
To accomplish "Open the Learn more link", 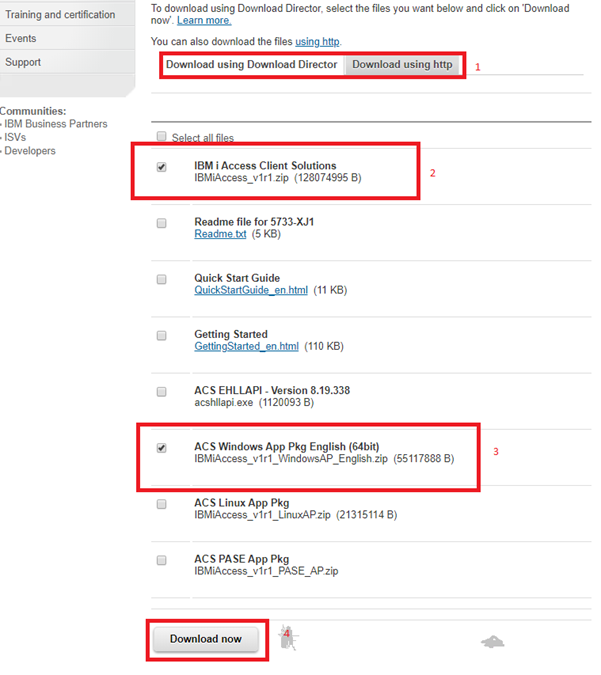I will [x=204, y=20].
